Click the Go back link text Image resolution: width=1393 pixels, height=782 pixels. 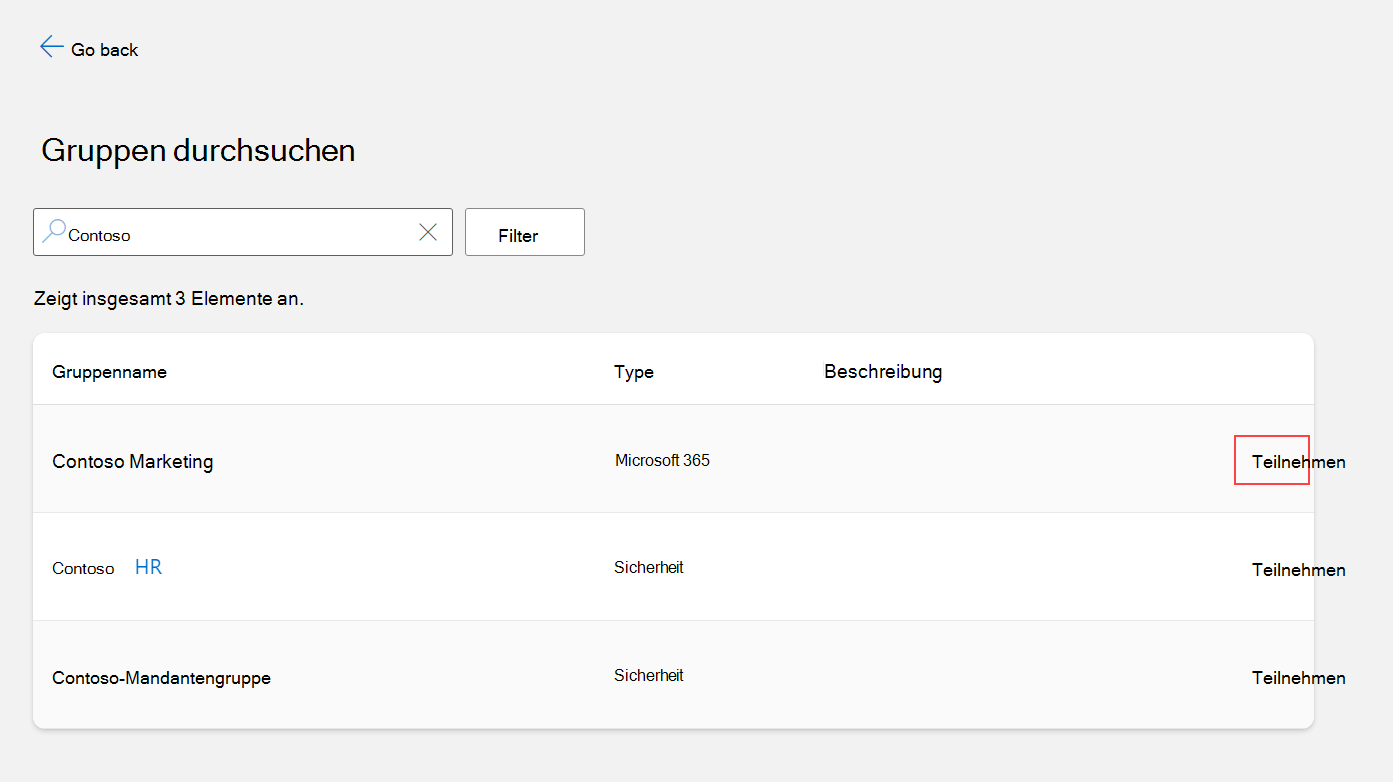[x=105, y=50]
